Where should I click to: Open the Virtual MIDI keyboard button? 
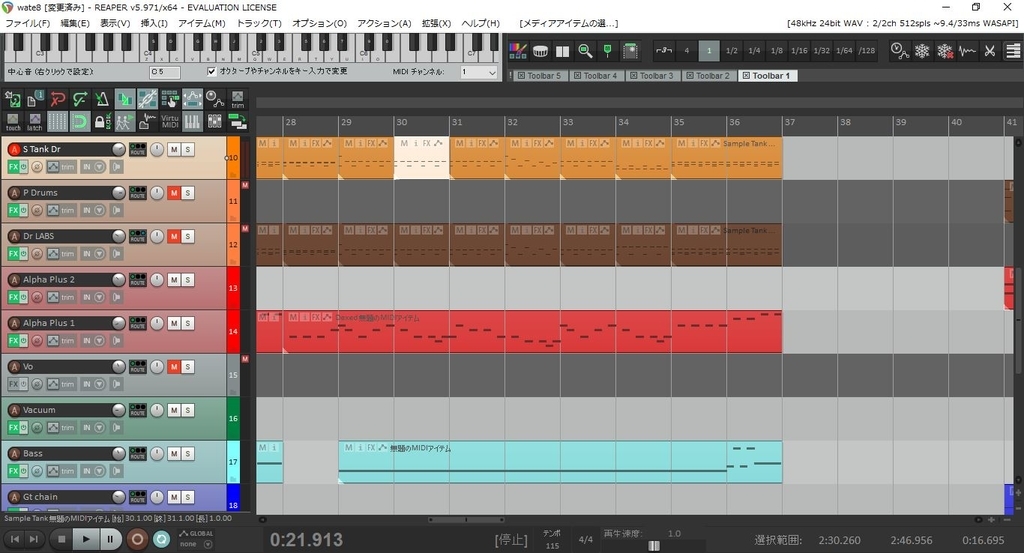[x=170, y=121]
